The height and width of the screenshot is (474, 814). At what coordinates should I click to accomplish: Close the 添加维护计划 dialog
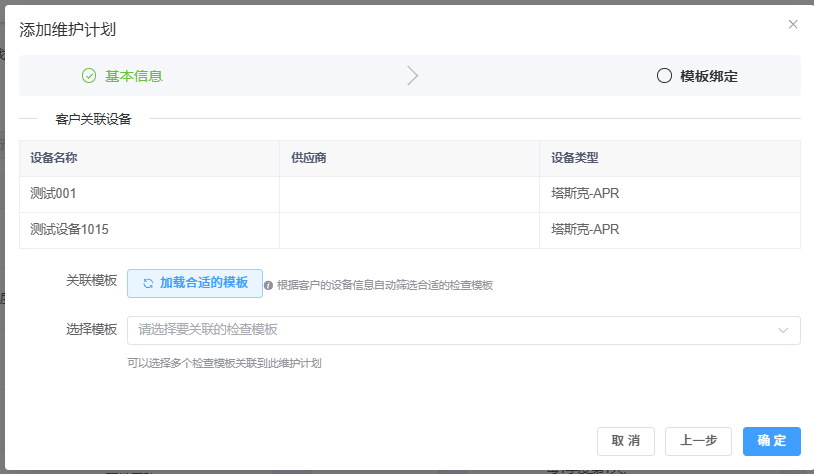point(793,24)
